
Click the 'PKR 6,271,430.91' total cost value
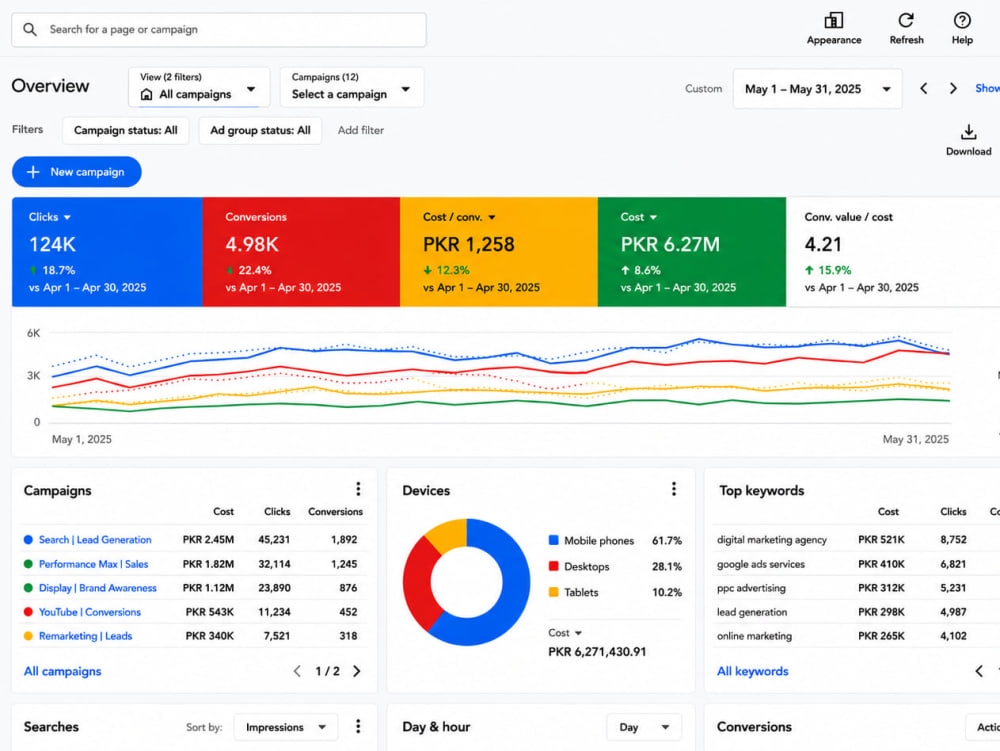(597, 652)
